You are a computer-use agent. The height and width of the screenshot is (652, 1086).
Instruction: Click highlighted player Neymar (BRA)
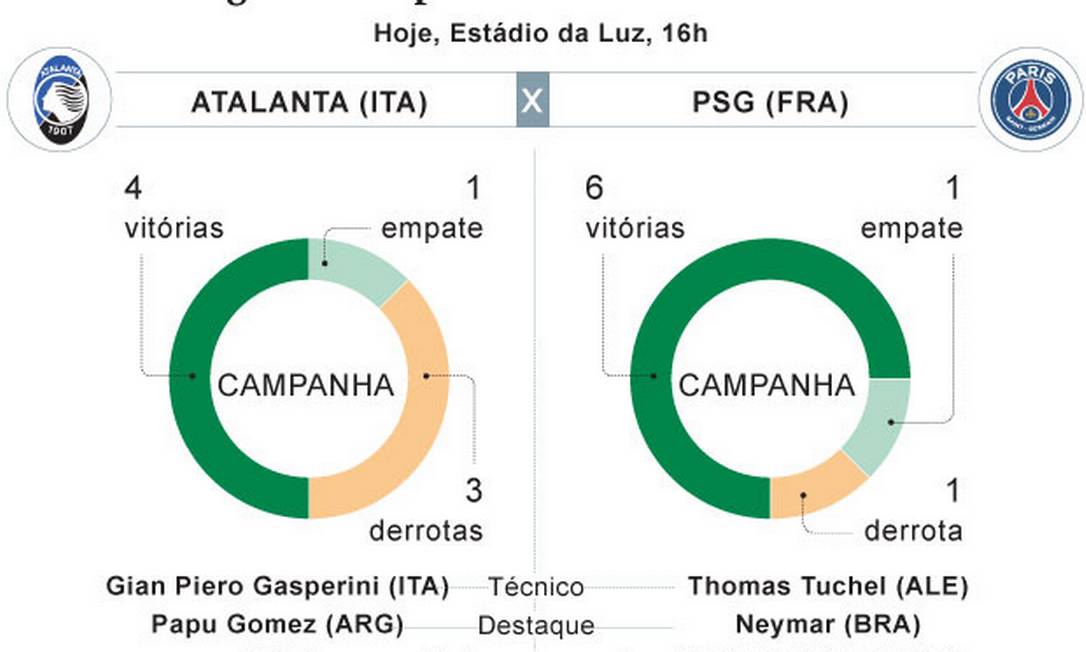click(x=828, y=625)
